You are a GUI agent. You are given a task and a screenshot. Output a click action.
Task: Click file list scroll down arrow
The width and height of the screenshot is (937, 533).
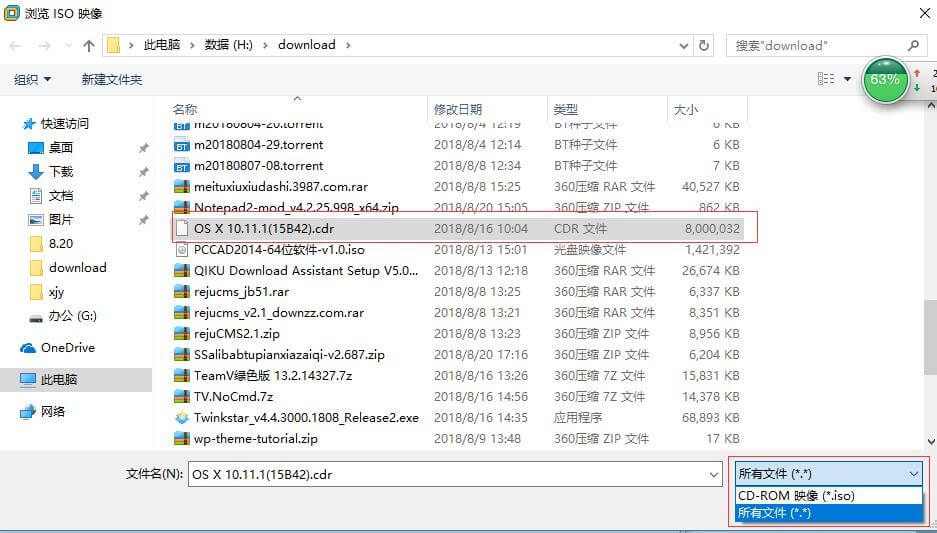[931, 442]
